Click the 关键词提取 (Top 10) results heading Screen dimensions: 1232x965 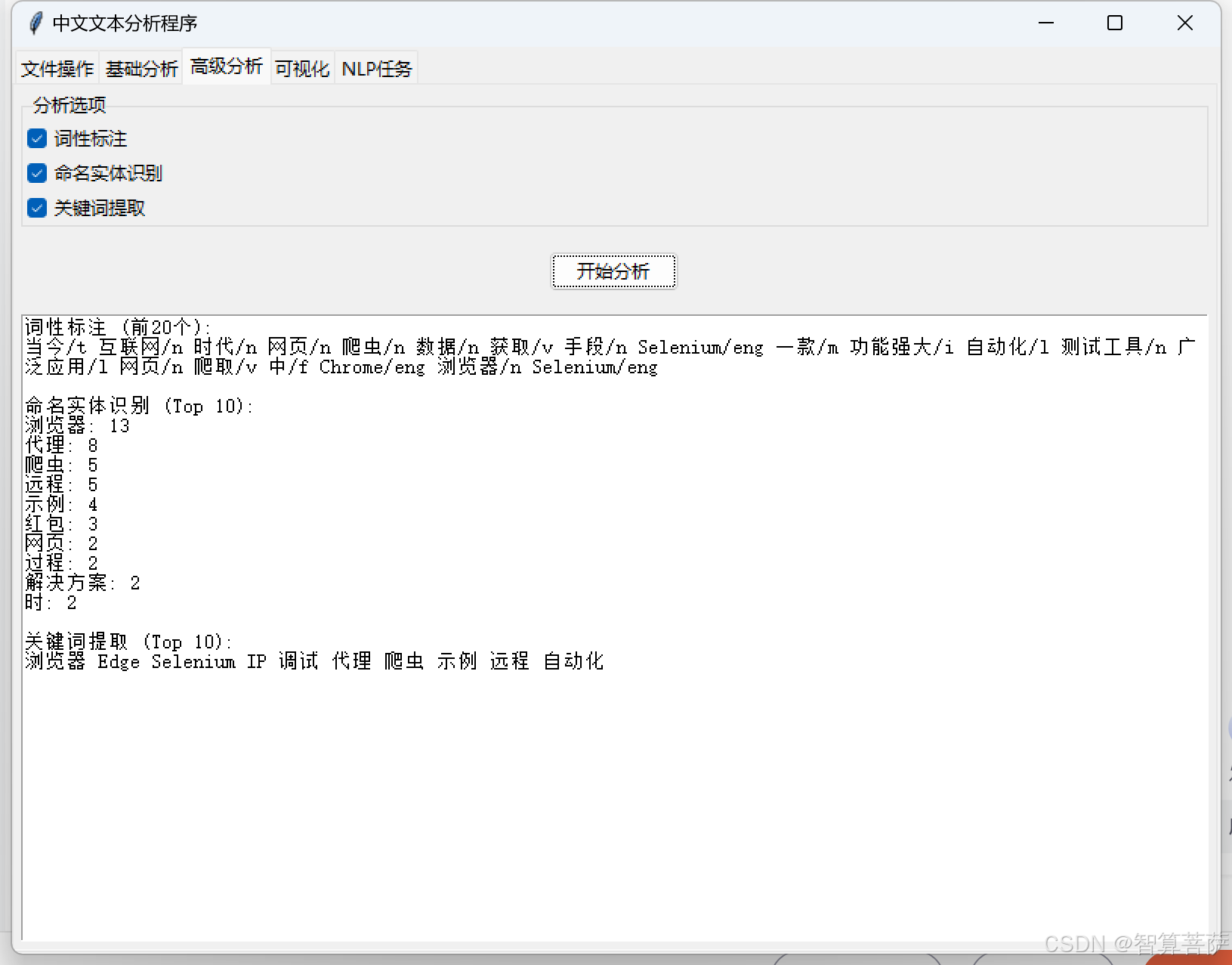(128, 642)
